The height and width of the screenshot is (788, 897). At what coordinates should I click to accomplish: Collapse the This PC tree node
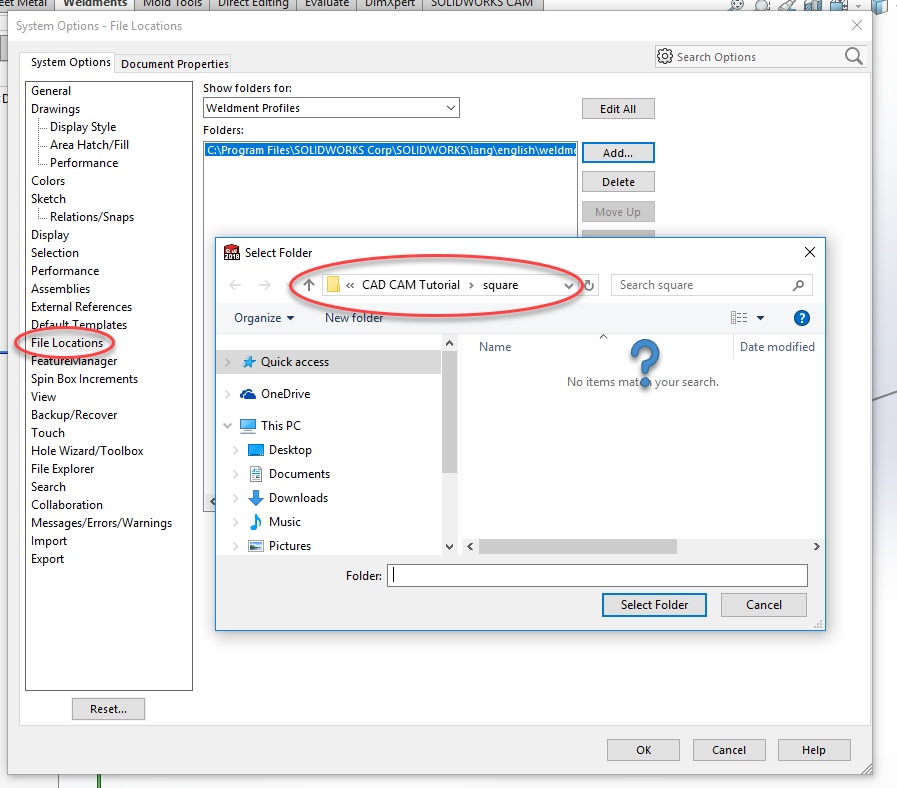tap(228, 425)
